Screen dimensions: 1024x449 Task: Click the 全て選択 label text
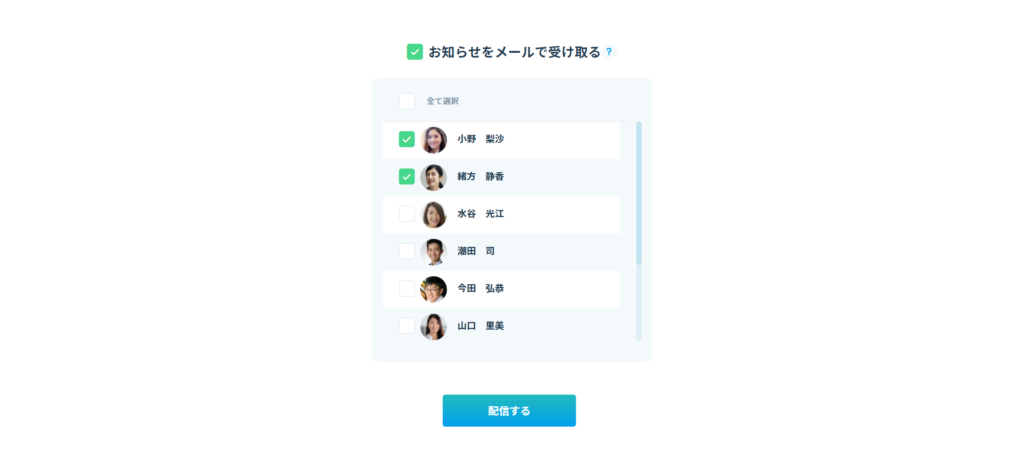pos(443,101)
